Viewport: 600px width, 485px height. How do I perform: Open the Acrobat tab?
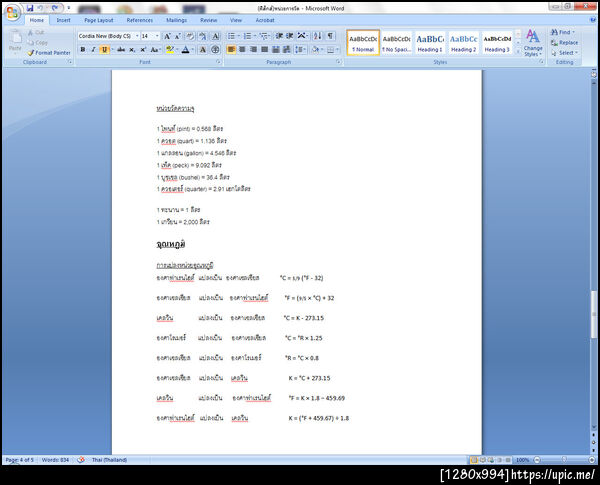click(x=265, y=20)
